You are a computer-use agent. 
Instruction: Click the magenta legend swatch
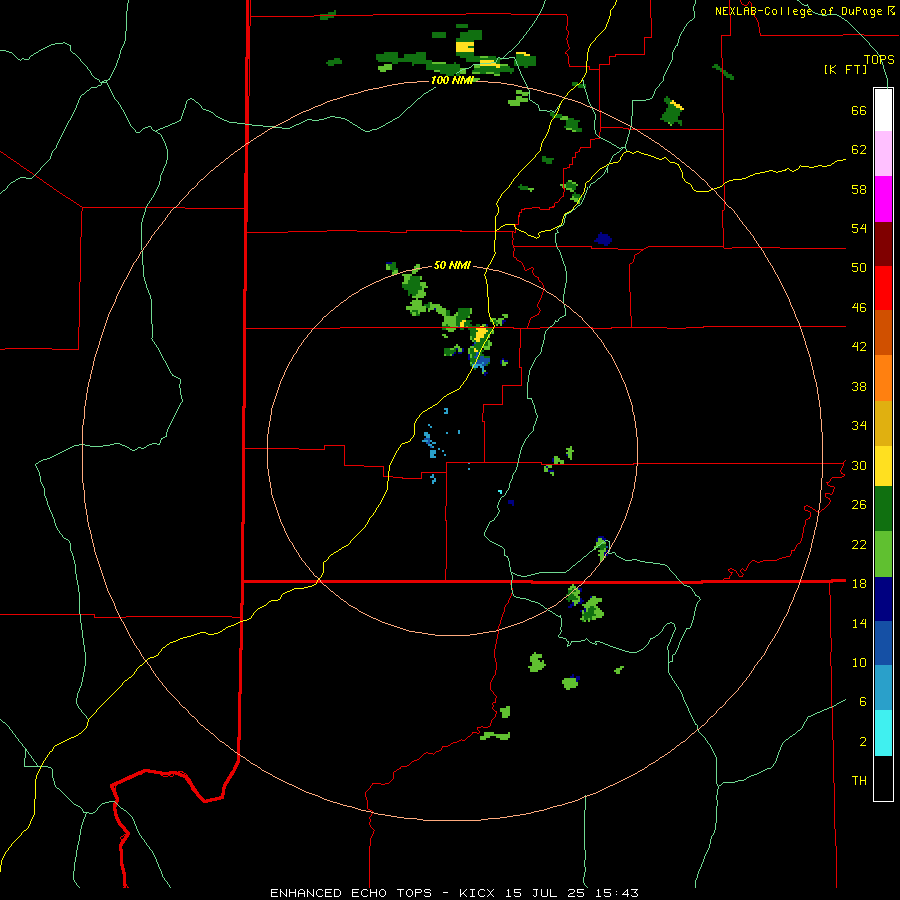pyautogui.click(x=883, y=199)
